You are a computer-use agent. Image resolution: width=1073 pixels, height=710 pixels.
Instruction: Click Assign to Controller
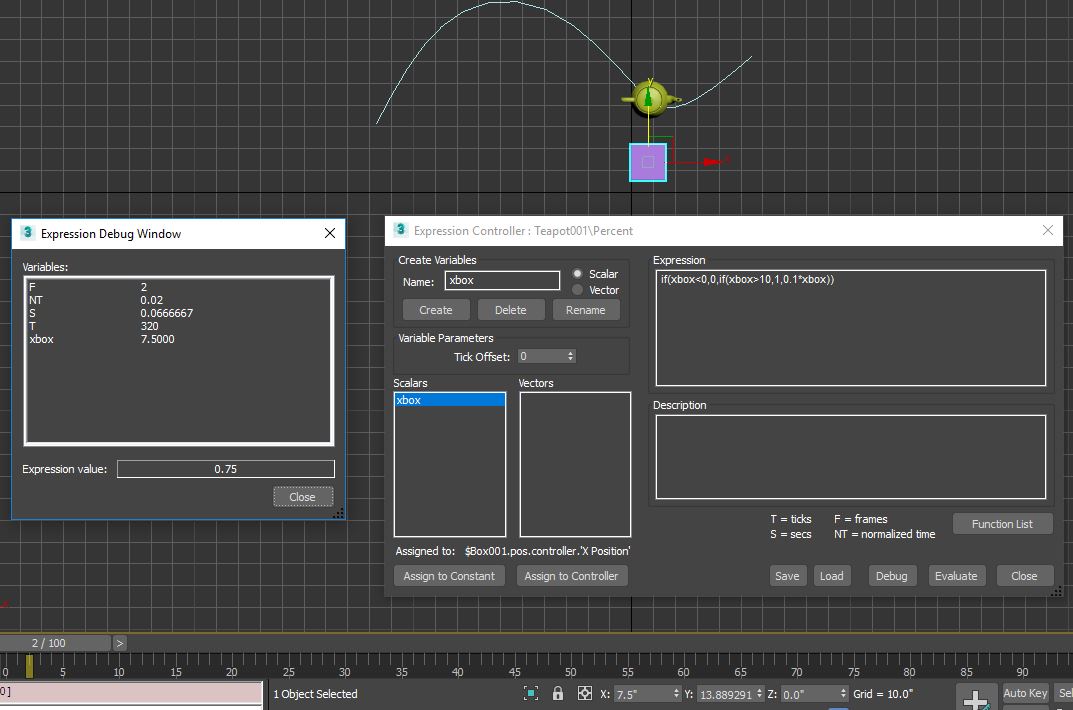[572, 575]
